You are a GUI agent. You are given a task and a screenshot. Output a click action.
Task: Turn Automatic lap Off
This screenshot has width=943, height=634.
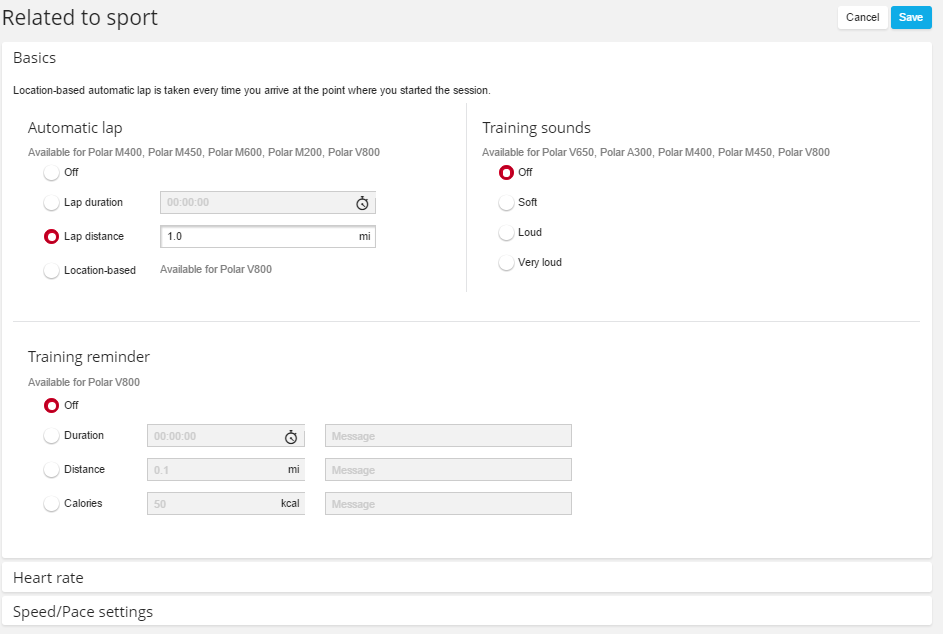[x=52, y=173]
